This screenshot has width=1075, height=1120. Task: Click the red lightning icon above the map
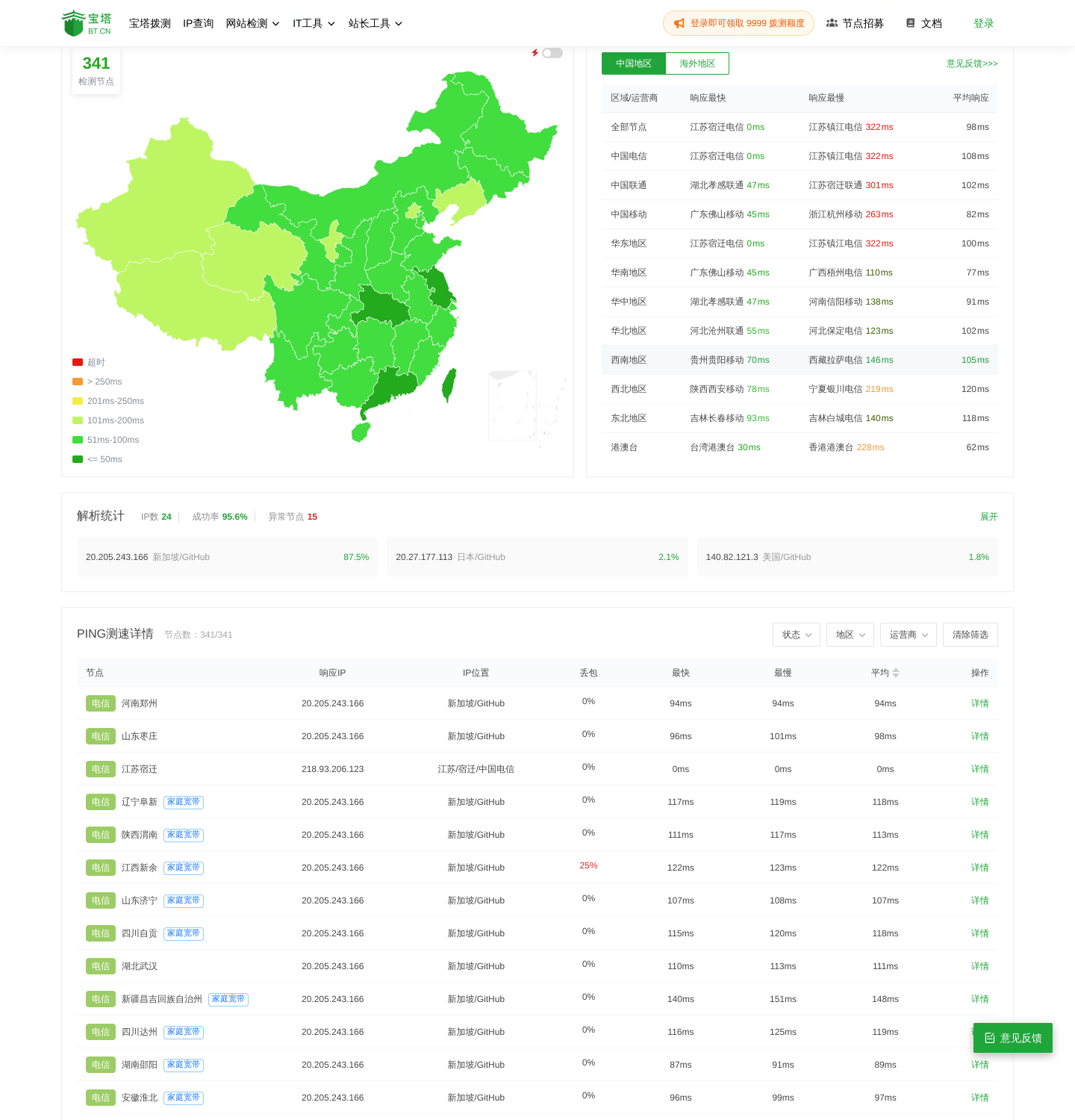tap(535, 53)
